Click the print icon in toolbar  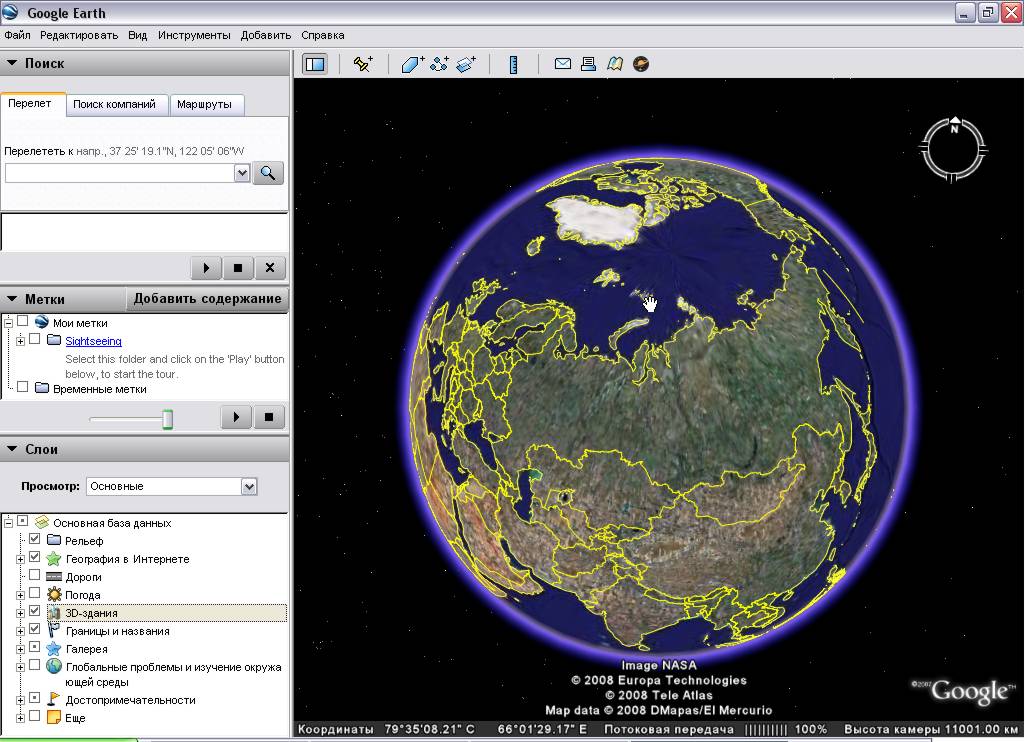tap(588, 63)
